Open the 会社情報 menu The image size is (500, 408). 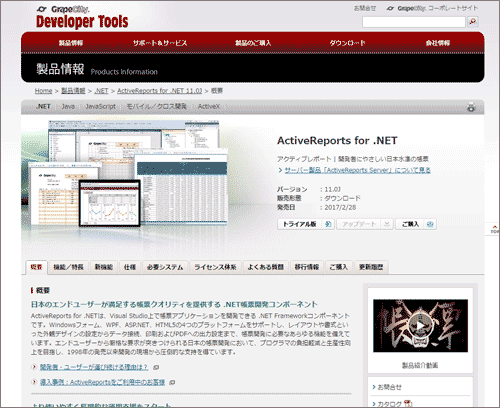[x=438, y=43]
